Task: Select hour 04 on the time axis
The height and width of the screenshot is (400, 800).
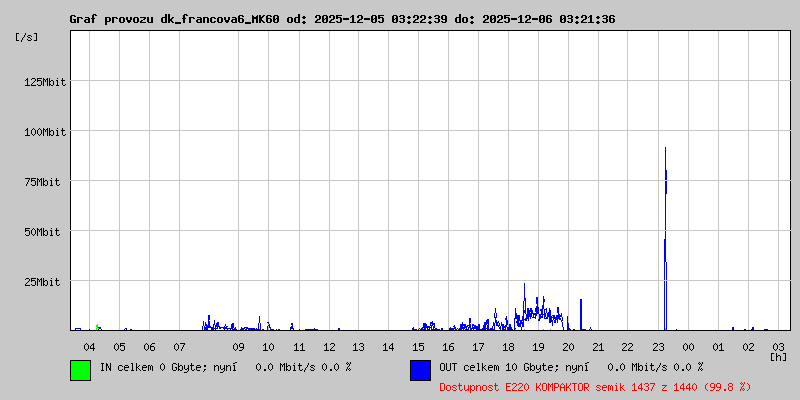Action: (89, 346)
